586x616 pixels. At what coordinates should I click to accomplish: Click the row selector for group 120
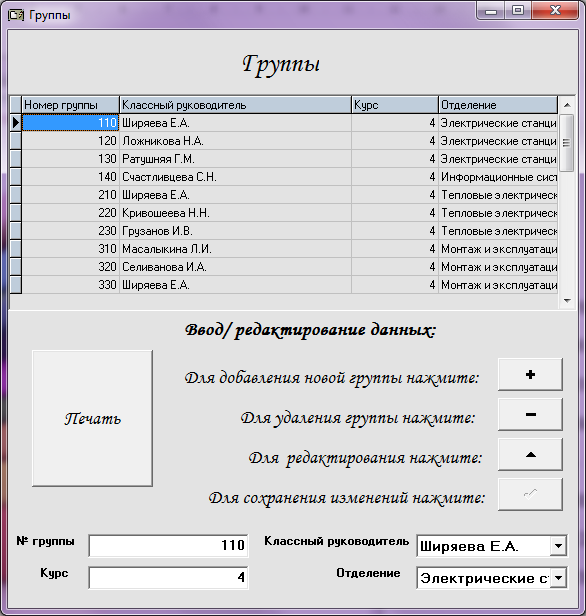(x=15, y=141)
